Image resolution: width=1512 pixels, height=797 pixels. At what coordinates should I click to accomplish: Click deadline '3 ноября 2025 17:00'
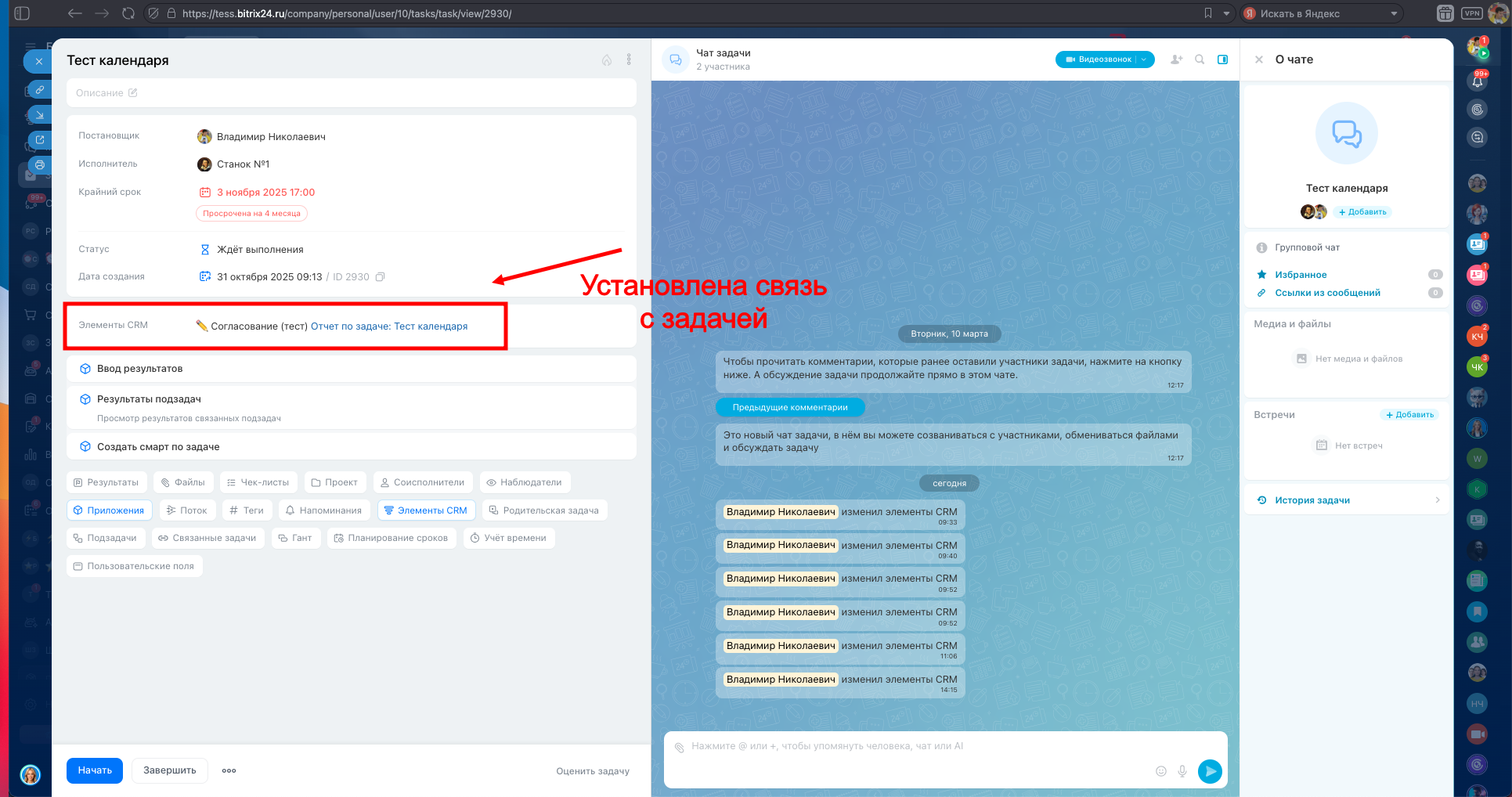pyautogui.click(x=265, y=193)
